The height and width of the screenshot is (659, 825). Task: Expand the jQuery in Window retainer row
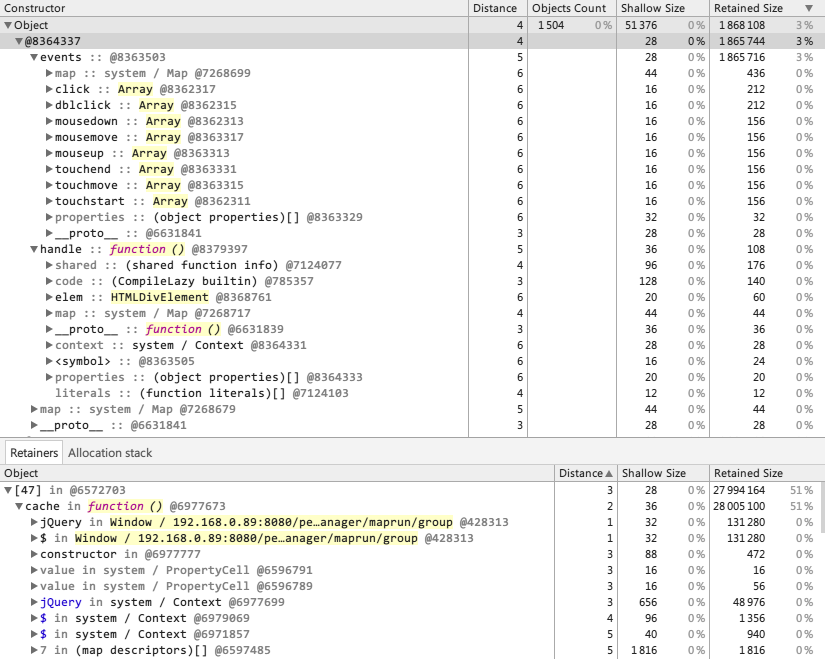pos(34,522)
